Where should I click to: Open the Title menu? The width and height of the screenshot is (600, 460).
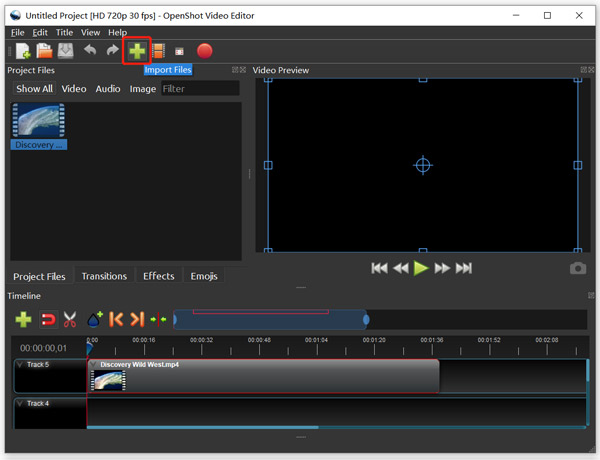pos(64,33)
